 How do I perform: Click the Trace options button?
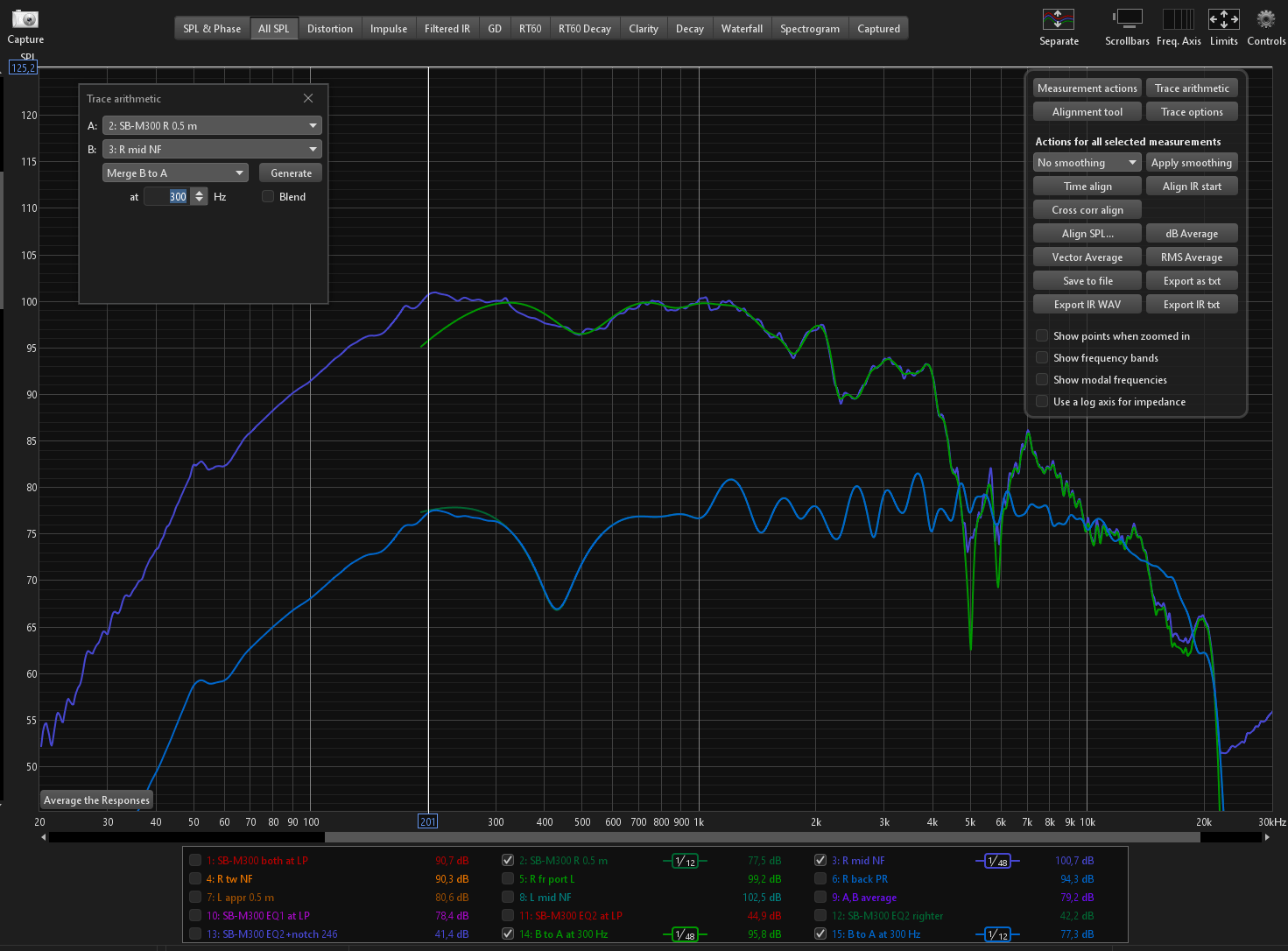coord(1192,111)
